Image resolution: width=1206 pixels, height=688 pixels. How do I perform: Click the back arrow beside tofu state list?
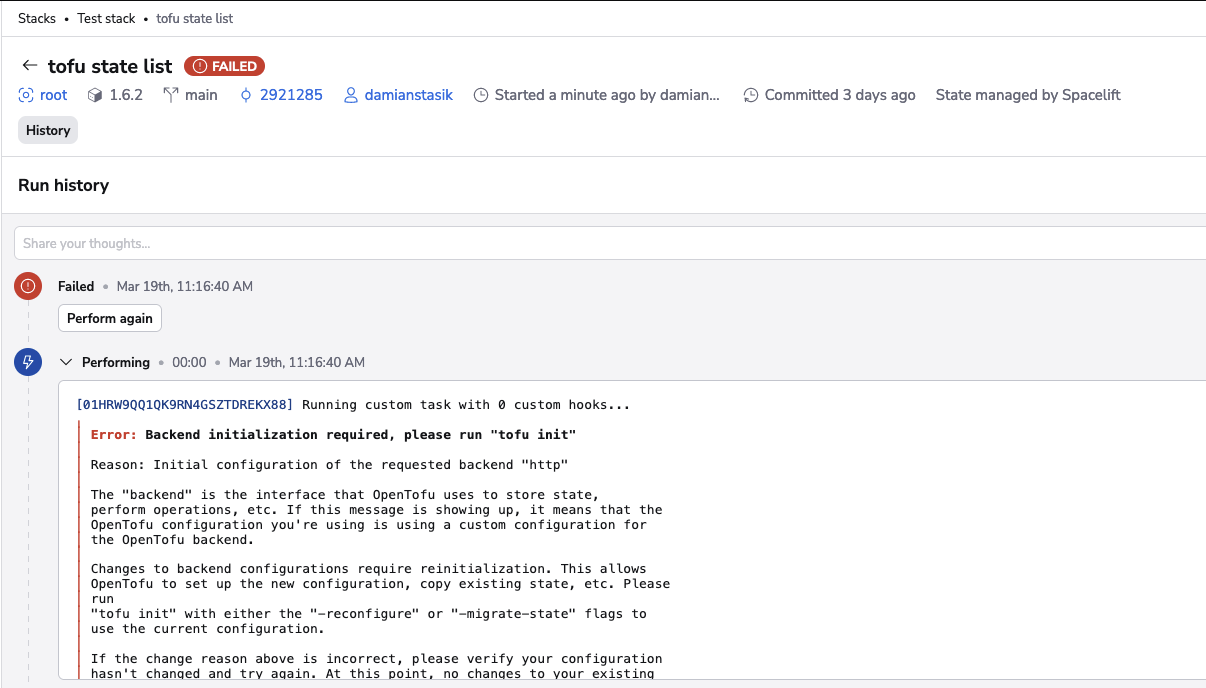[29, 66]
